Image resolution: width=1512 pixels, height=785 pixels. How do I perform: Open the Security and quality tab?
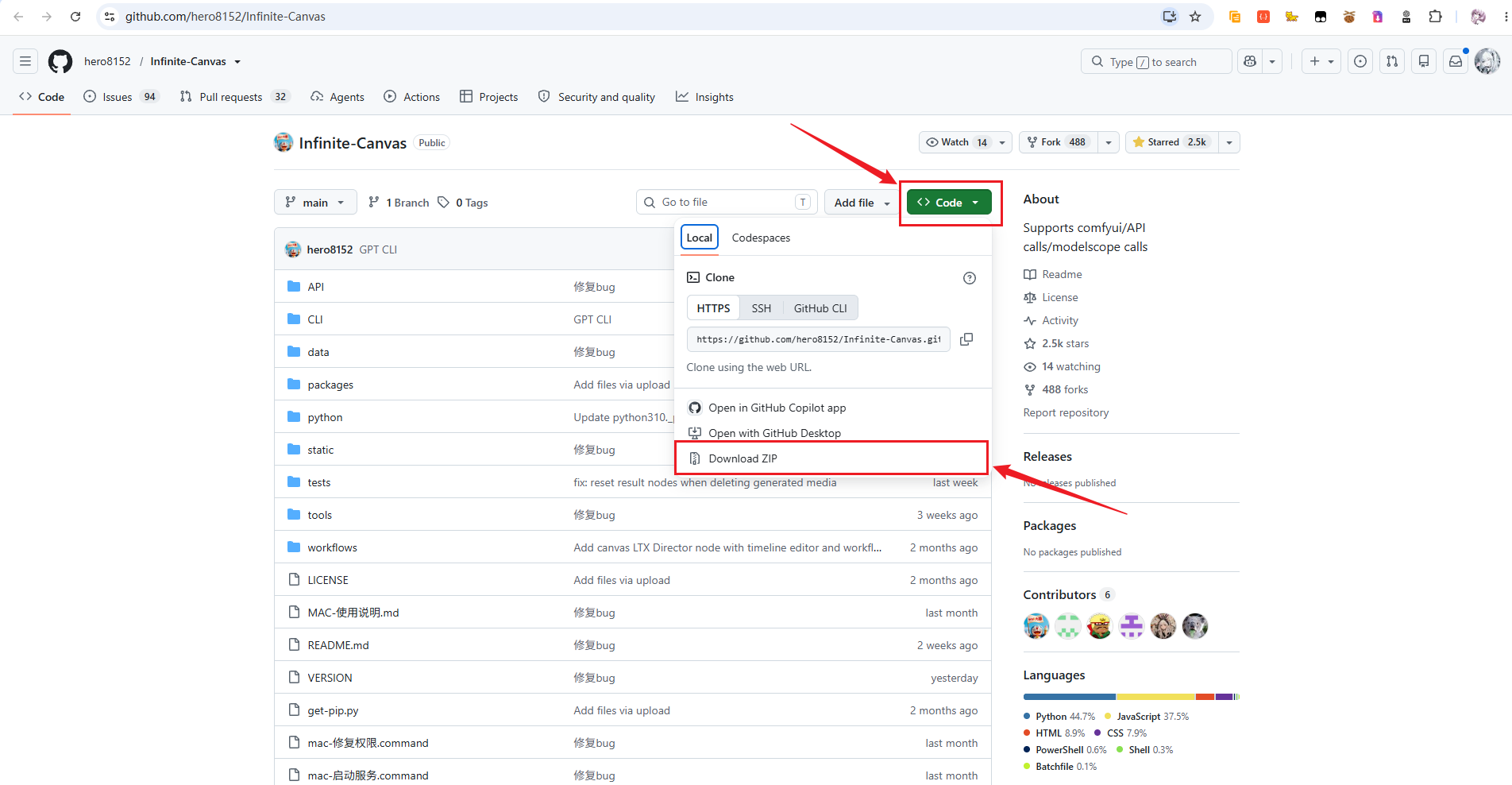click(596, 97)
